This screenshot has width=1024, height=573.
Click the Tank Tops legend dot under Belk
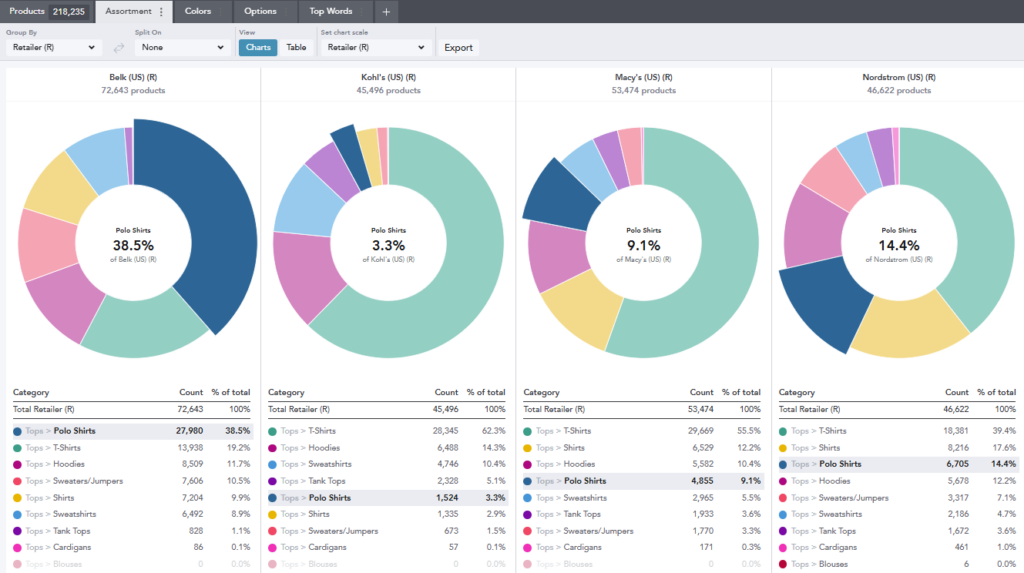(18, 530)
